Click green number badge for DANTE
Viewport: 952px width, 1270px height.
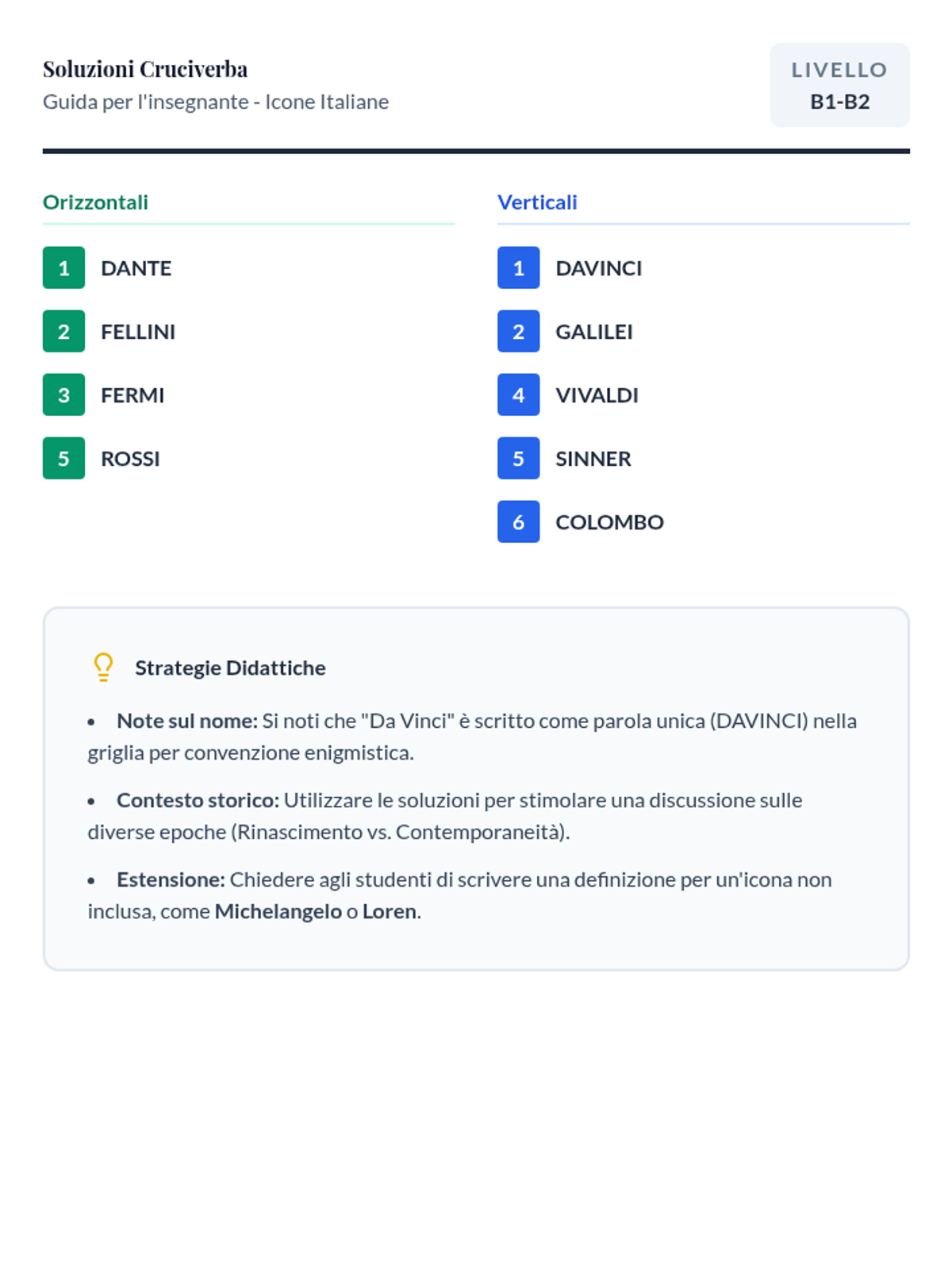point(63,267)
